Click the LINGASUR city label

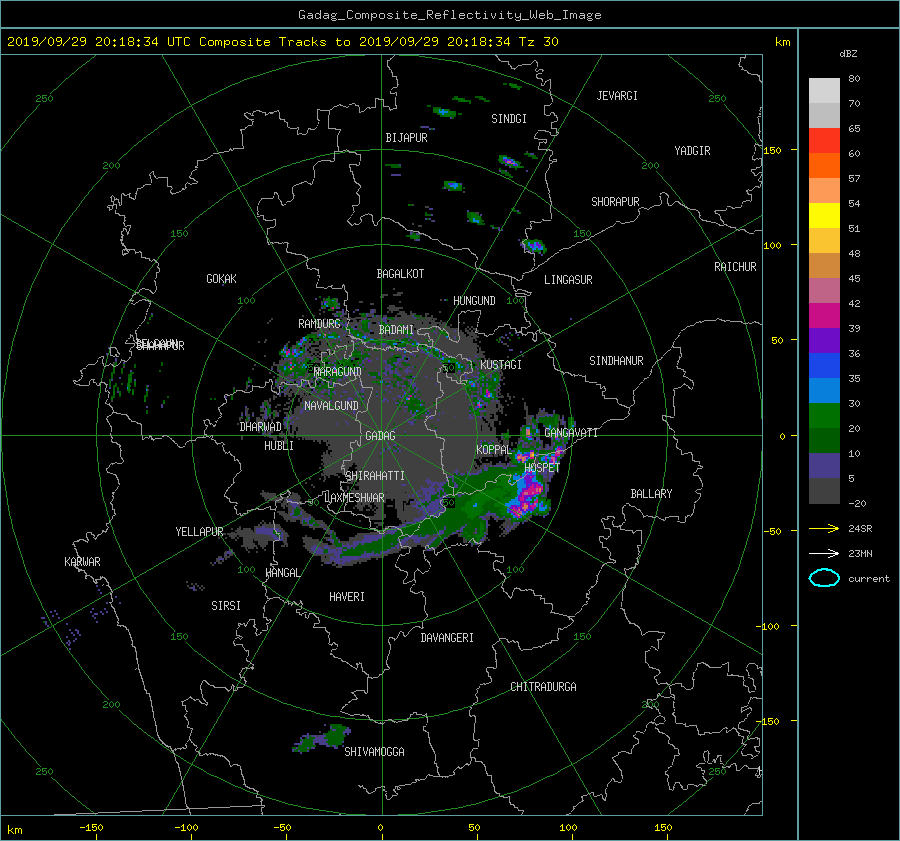[568, 280]
